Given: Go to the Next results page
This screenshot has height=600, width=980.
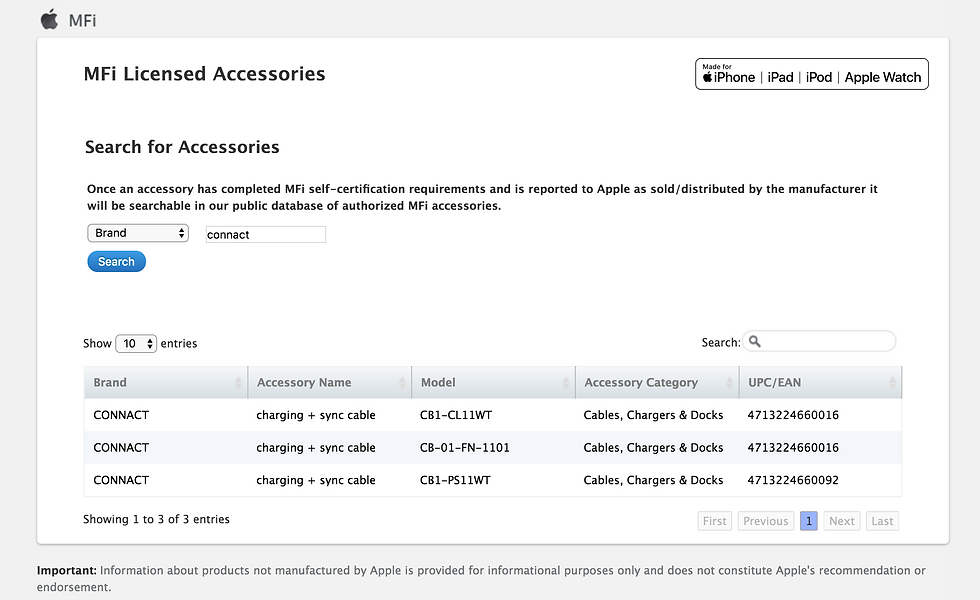Looking at the screenshot, I should [841, 521].
